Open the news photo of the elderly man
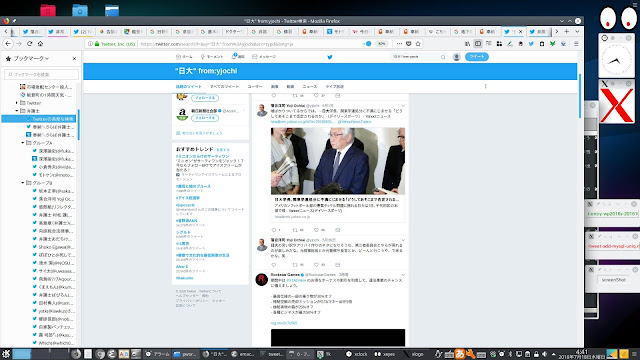The height and width of the screenshot is (360, 640). click(338, 161)
